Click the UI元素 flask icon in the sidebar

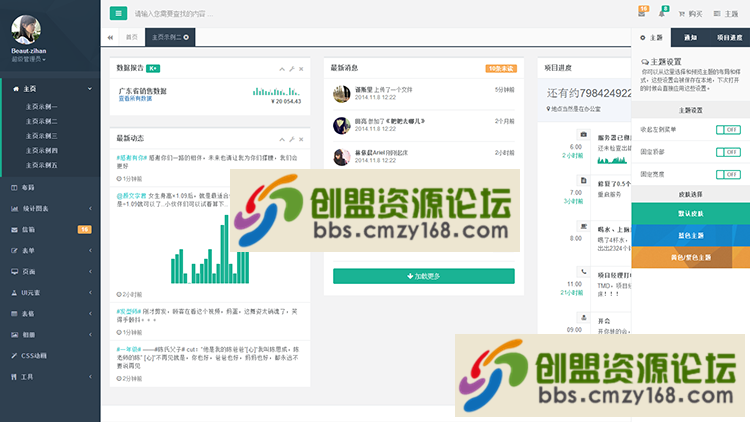click(14, 293)
